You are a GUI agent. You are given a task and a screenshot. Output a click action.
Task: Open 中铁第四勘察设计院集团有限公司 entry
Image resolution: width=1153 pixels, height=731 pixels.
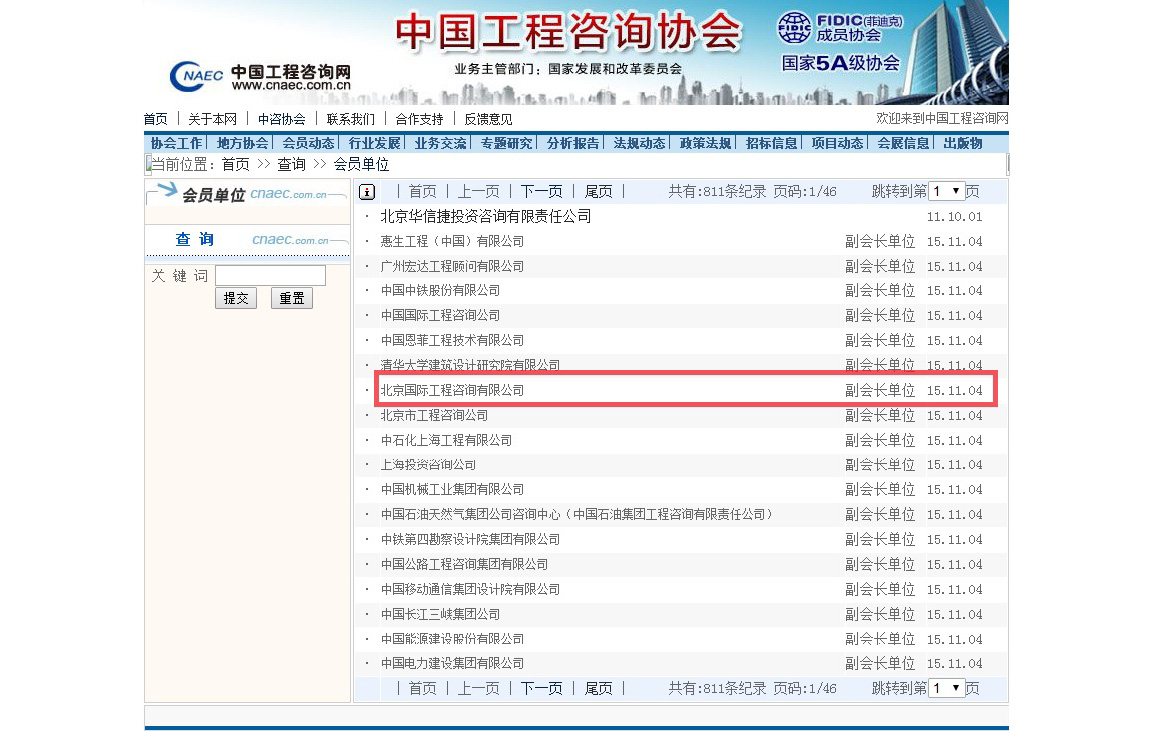click(471, 540)
